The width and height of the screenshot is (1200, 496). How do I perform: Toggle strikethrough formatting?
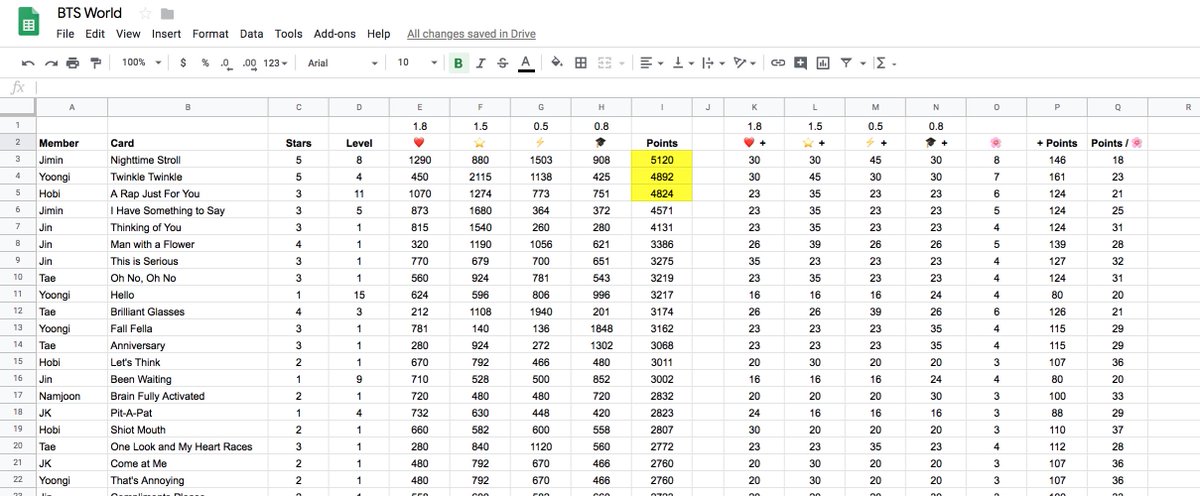503,63
